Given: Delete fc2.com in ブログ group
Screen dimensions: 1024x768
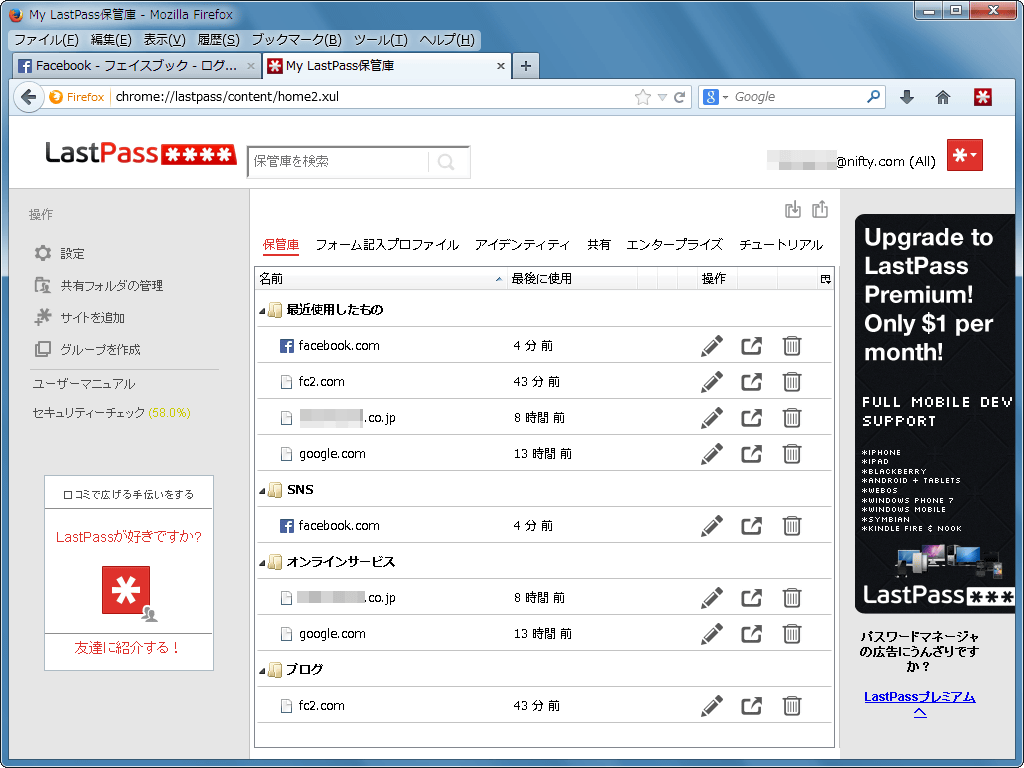Looking at the screenshot, I should click(792, 705).
